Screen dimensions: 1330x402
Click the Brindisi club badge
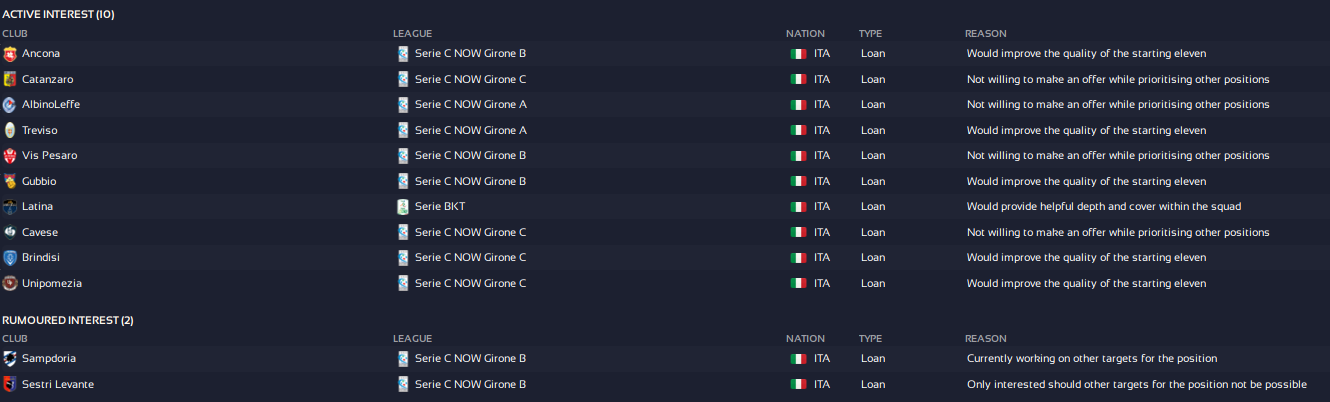[x=10, y=258]
